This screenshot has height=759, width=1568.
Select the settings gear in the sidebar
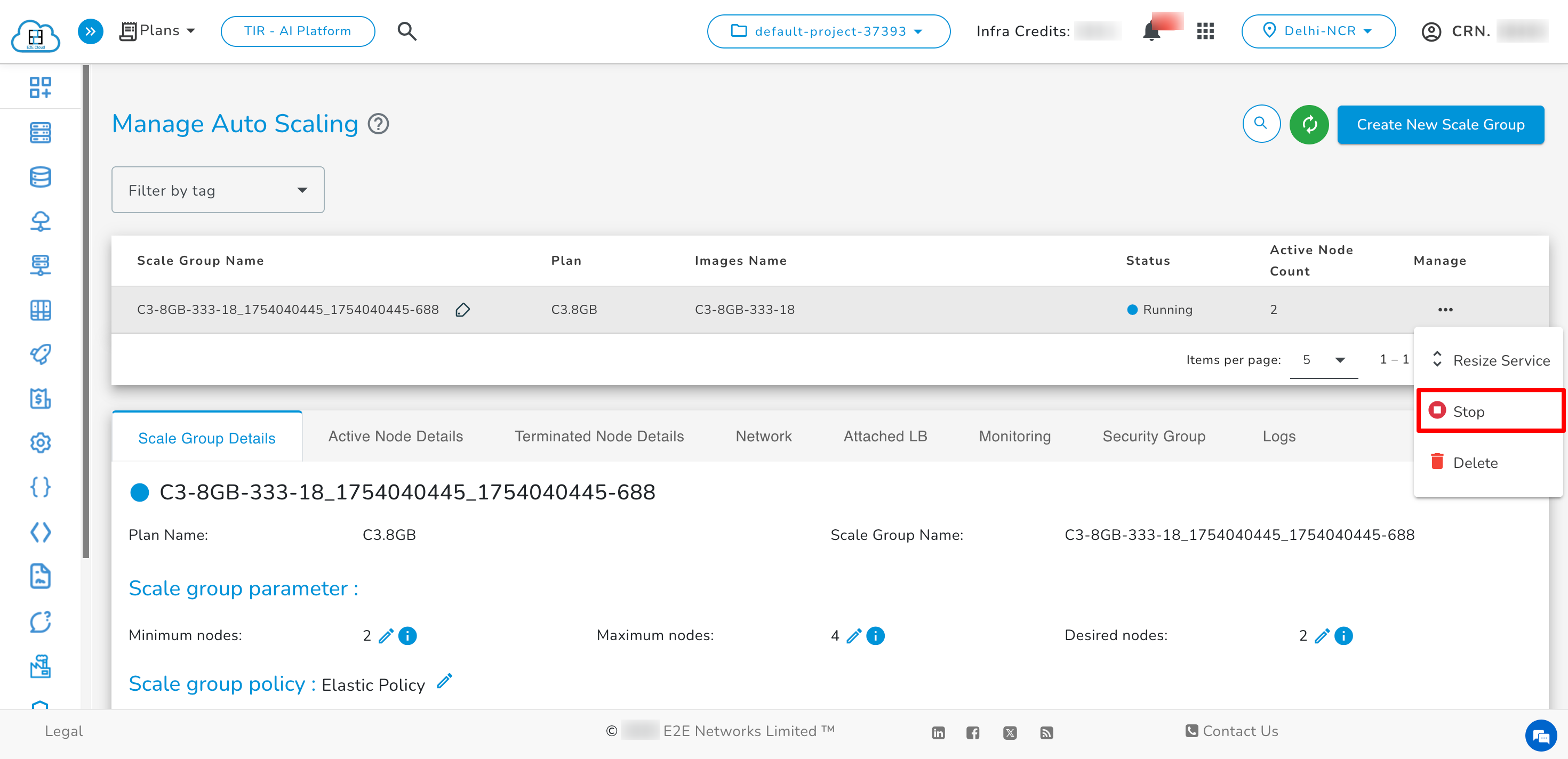[40, 443]
